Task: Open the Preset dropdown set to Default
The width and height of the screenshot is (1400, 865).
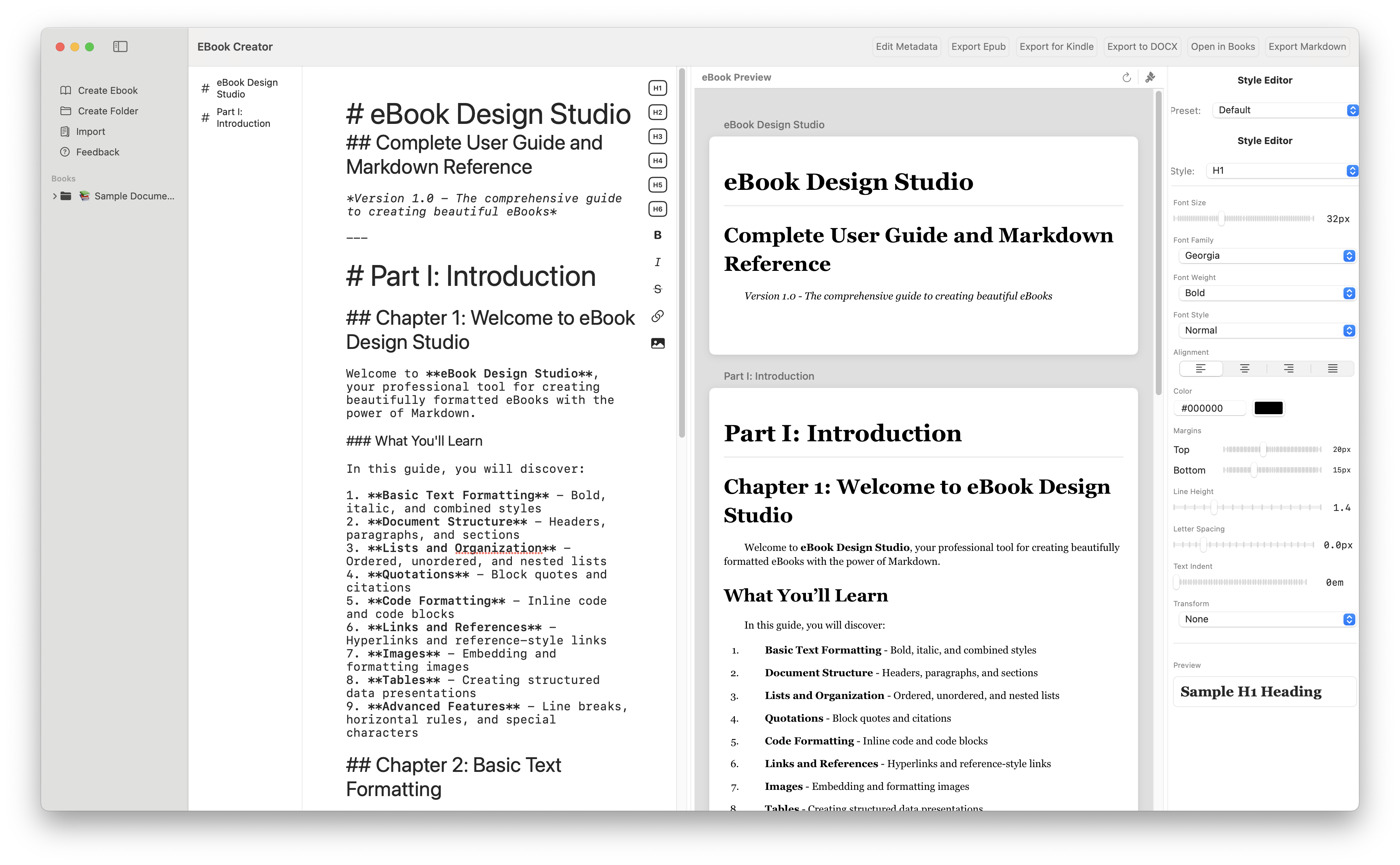Action: point(1284,110)
